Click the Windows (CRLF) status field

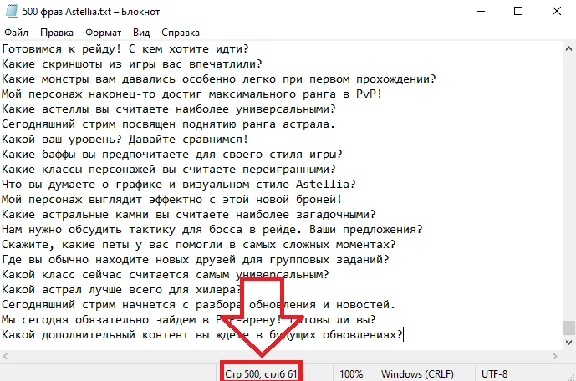(417, 374)
